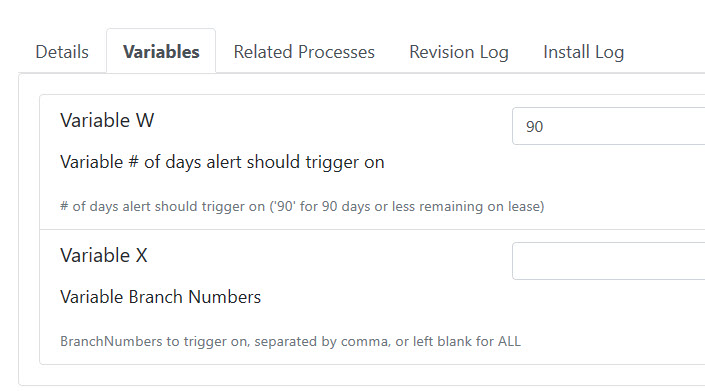Click the Variable Branch Numbers label

coord(161,297)
